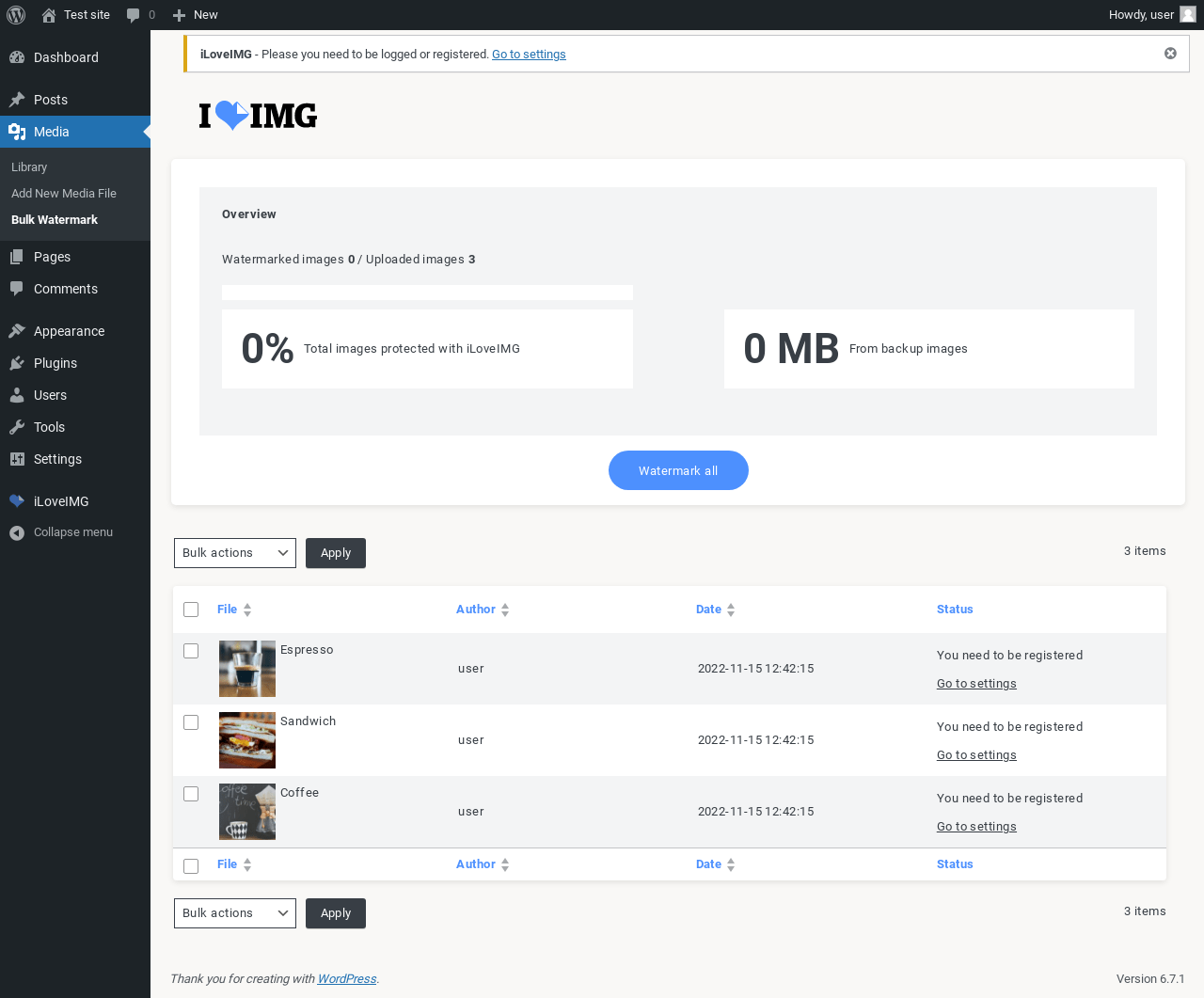
Task: Sort by Author using header arrows
Action: point(505,610)
